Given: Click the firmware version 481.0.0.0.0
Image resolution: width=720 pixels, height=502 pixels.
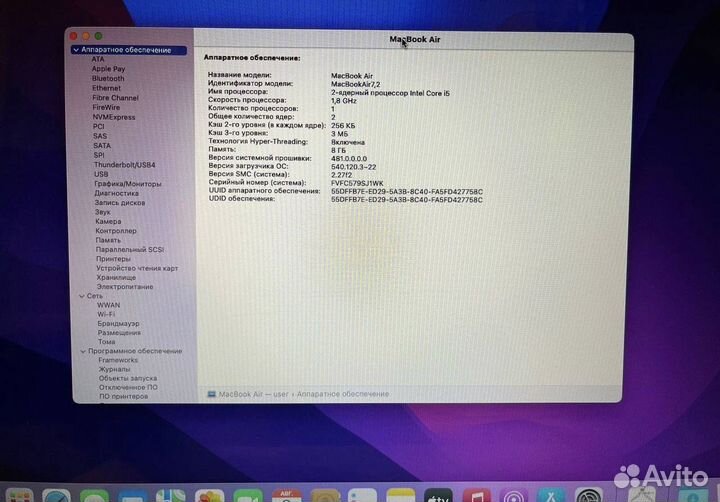Looking at the screenshot, I should click(x=349, y=159).
